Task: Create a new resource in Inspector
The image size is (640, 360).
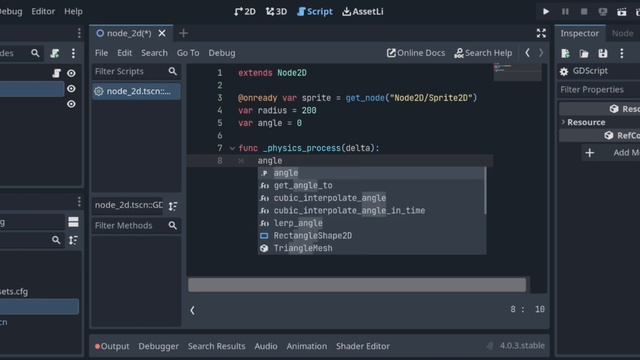Action: pyautogui.click(x=565, y=53)
